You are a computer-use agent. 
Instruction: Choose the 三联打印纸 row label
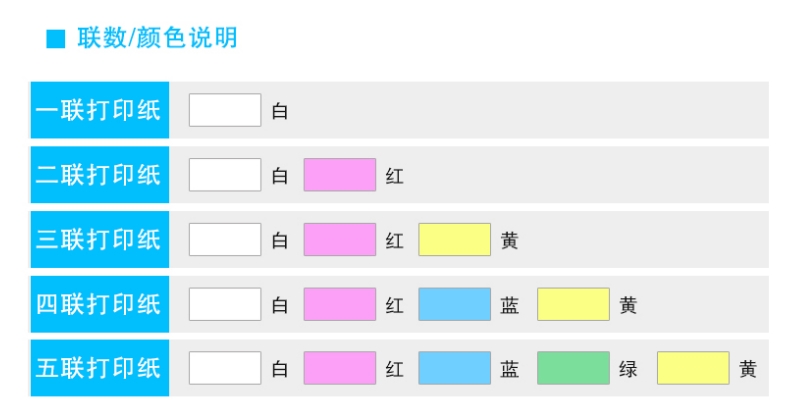99,240
